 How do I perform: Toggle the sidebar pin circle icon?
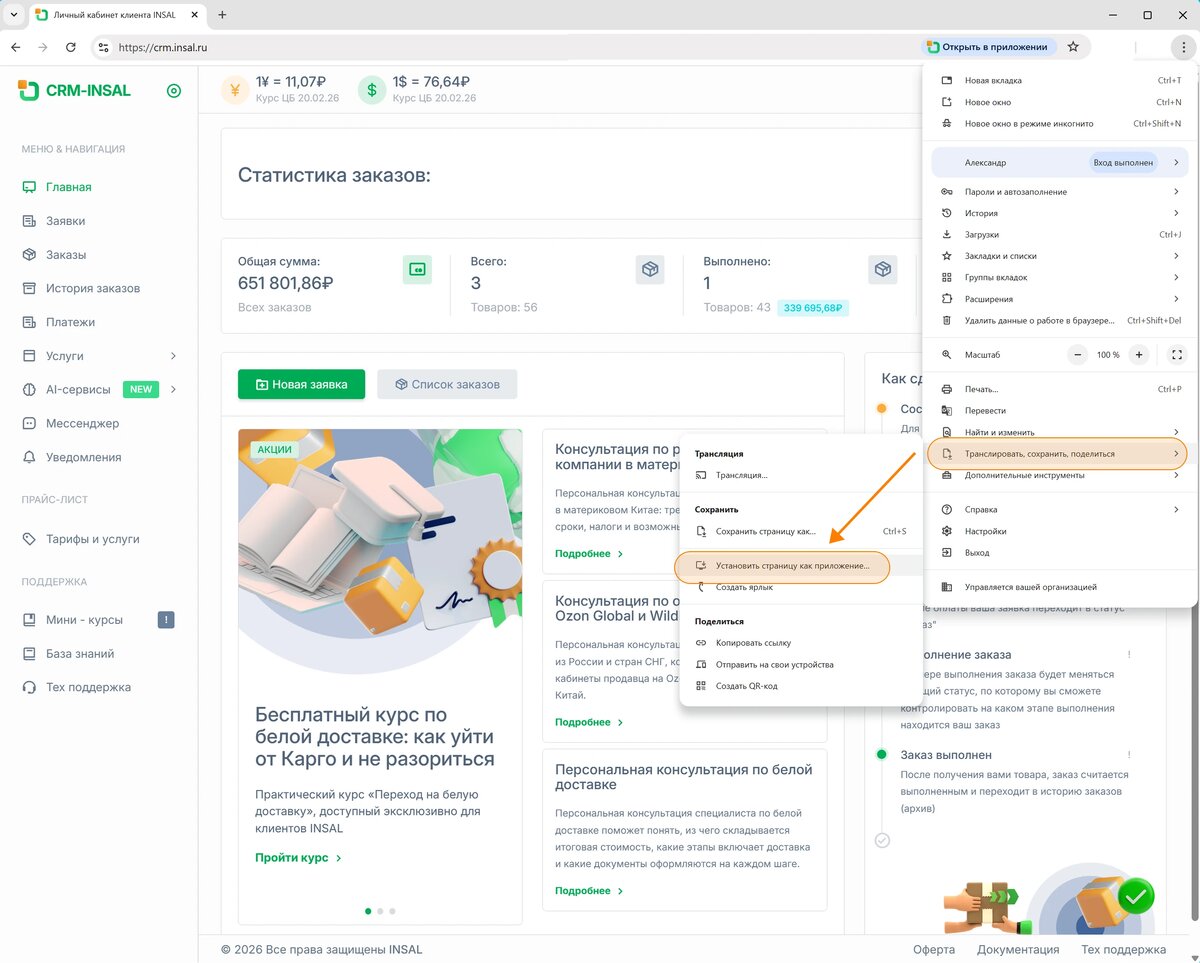tap(174, 91)
